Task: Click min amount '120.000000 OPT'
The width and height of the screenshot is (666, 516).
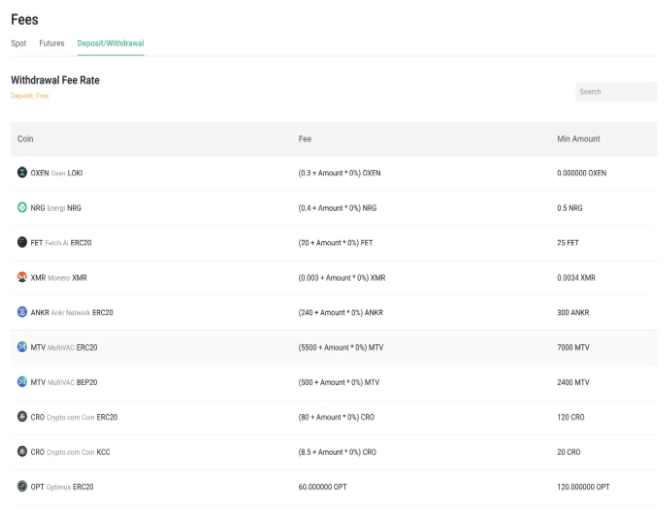Action: pyautogui.click(x=584, y=487)
